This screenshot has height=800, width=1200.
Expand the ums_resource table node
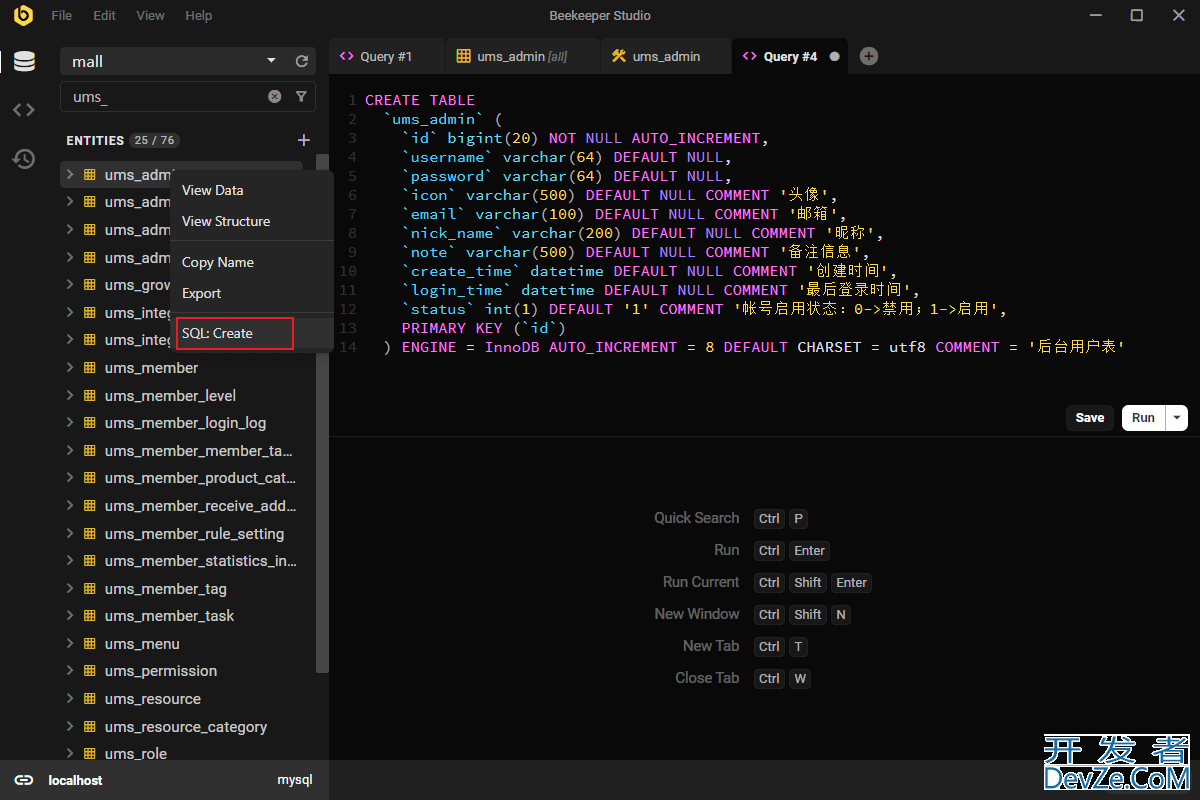70,699
